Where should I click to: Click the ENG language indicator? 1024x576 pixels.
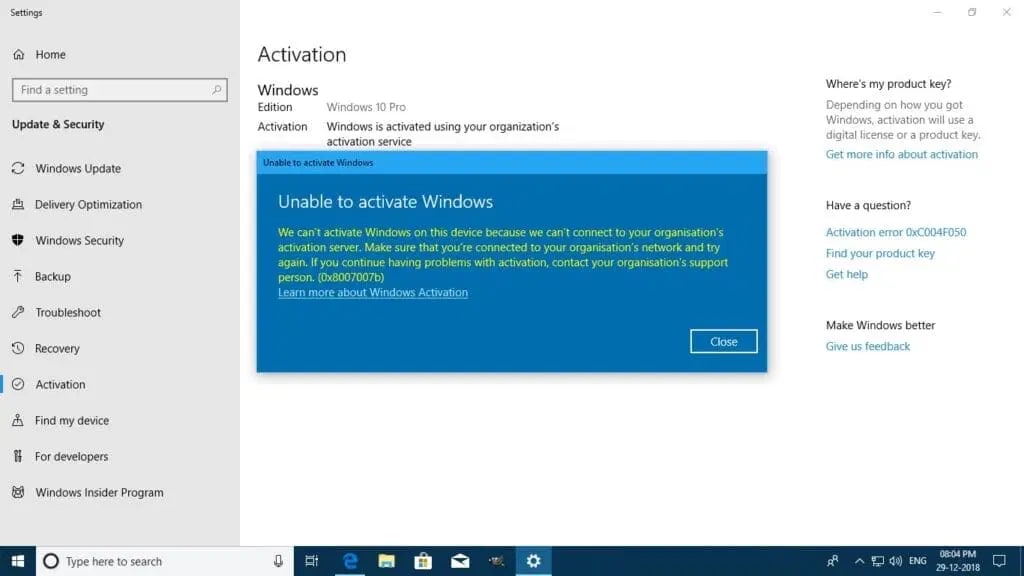coord(918,561)
